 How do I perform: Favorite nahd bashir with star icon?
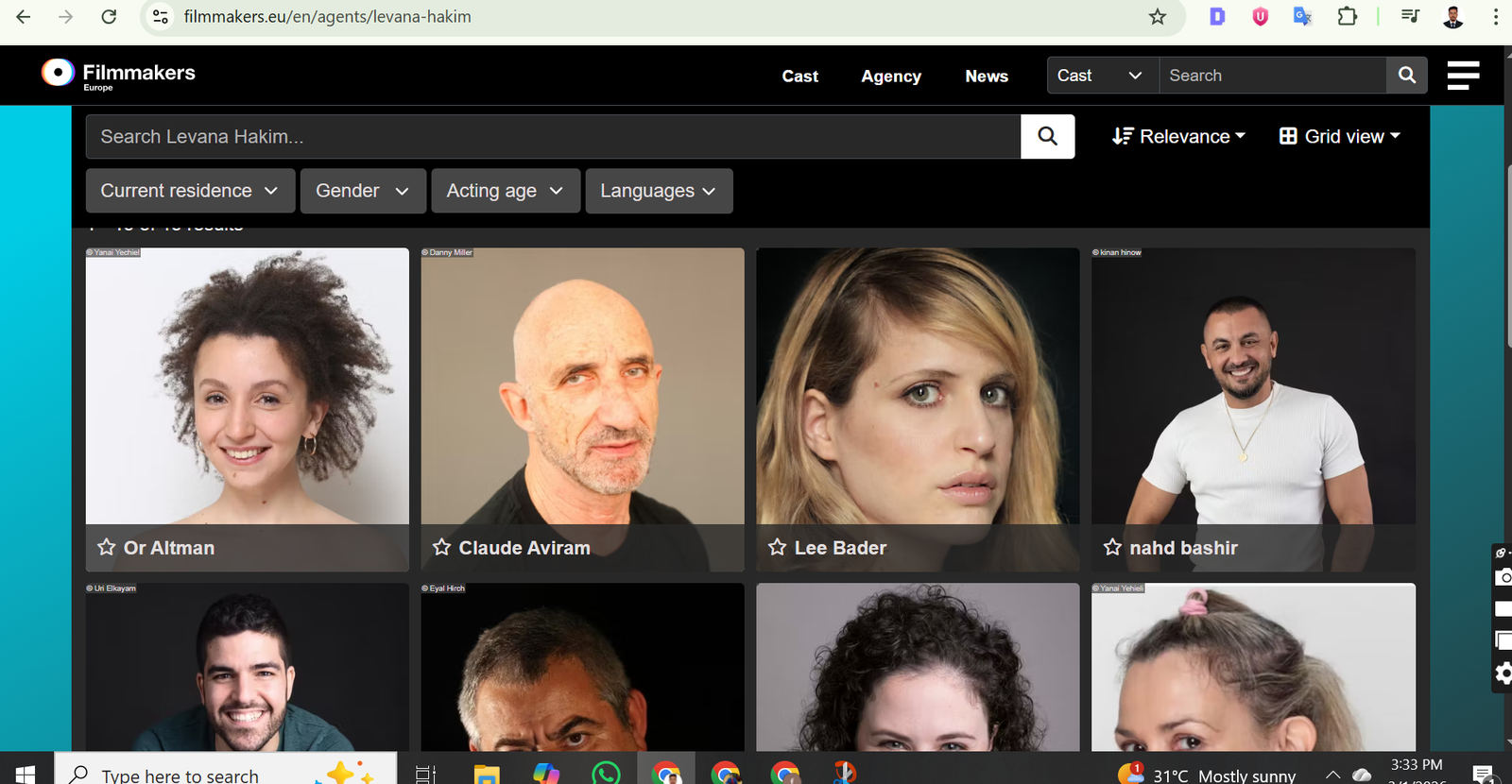(1112, 548)
